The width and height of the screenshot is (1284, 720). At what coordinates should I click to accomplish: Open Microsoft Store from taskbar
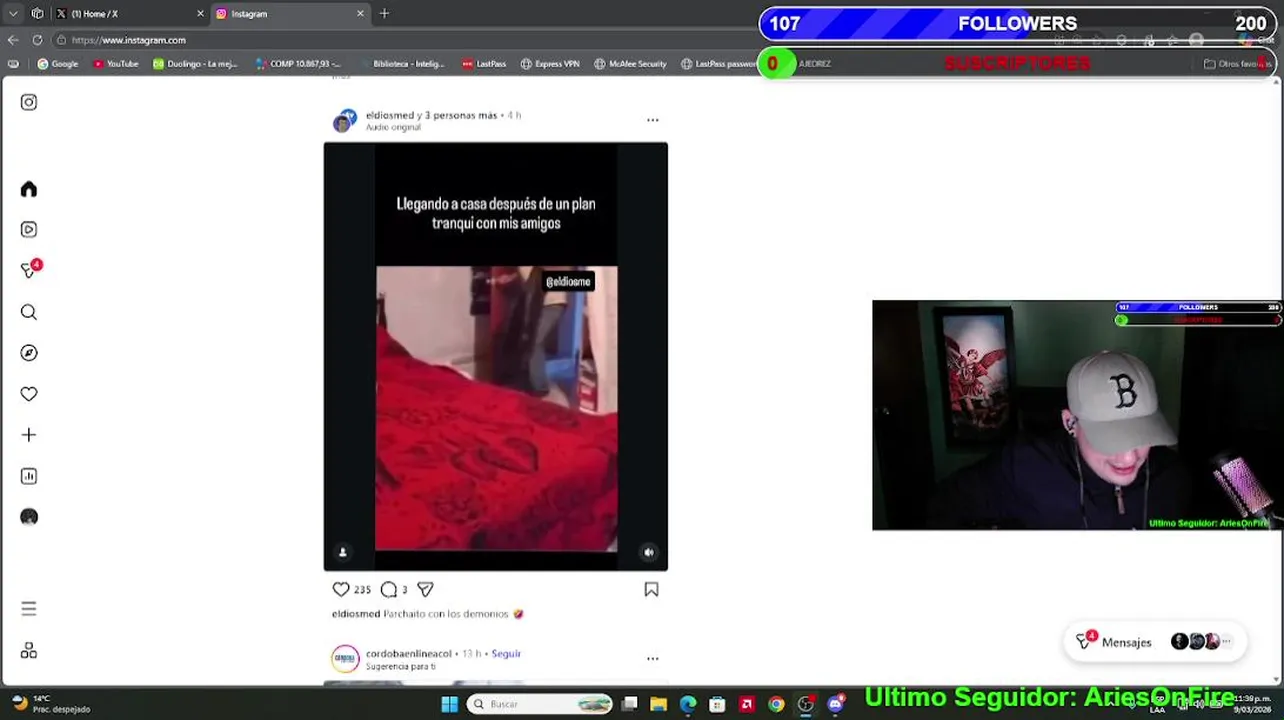[717, 704]
